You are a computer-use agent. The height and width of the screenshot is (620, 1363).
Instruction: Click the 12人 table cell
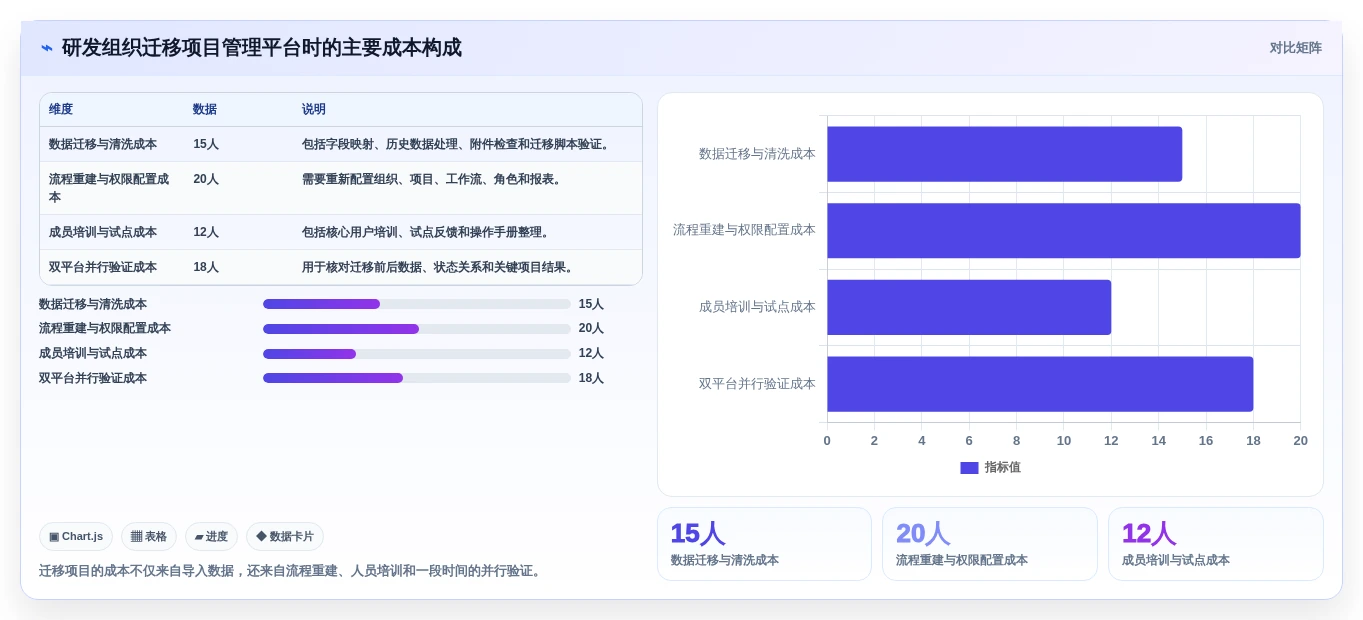click(206, 232)
